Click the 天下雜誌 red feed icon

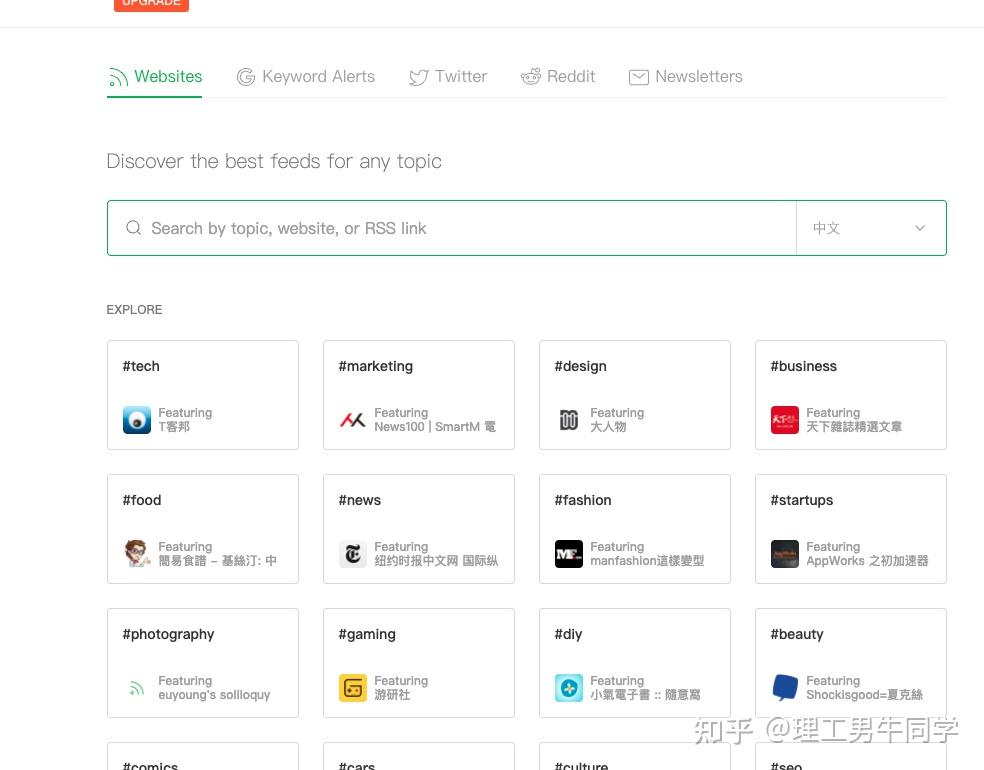tap(784, 420)
